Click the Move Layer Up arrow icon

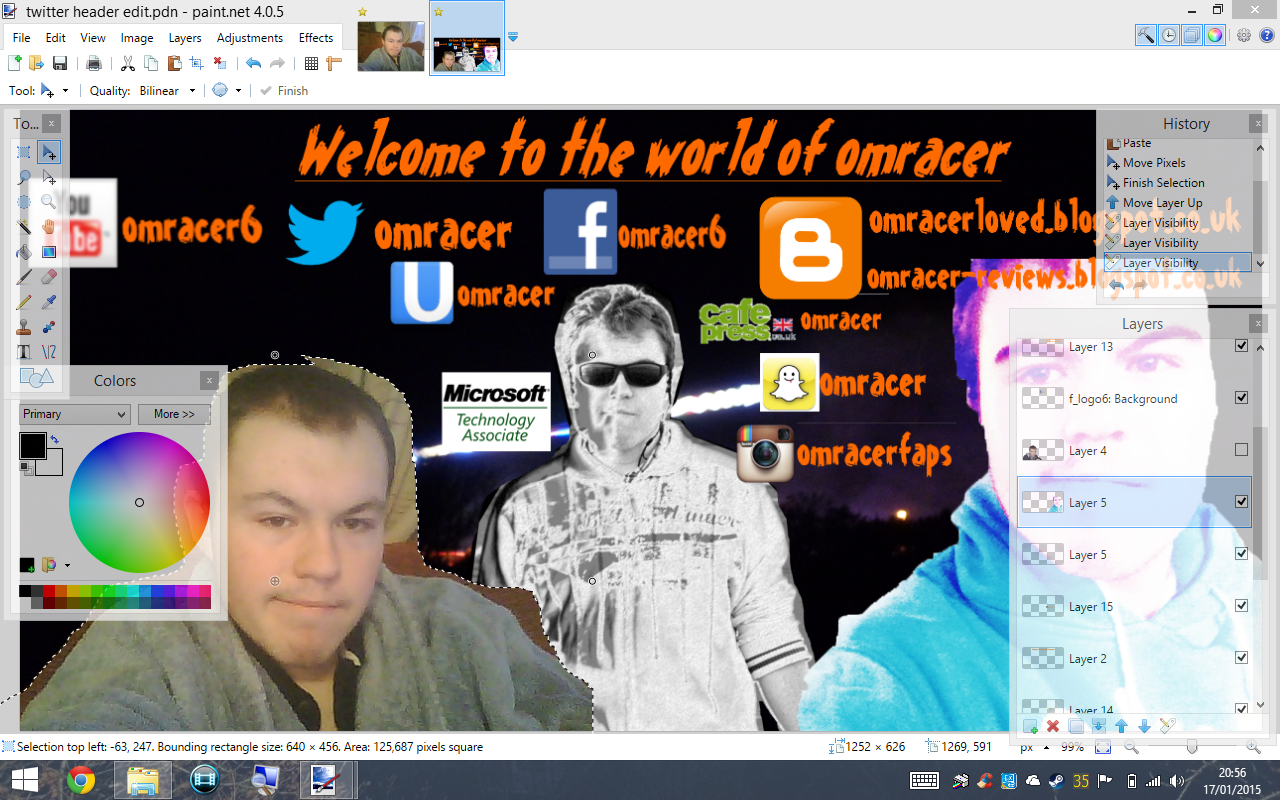pyautogui.click(x=1121, y=726)
